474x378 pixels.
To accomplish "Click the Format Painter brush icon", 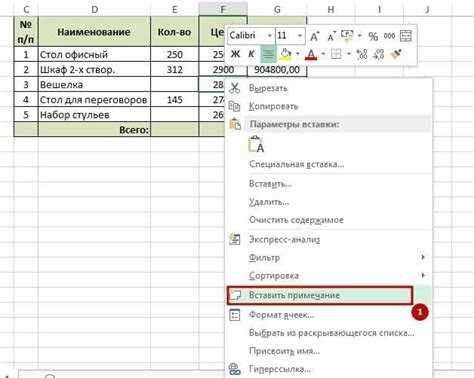I will (396, 54).
